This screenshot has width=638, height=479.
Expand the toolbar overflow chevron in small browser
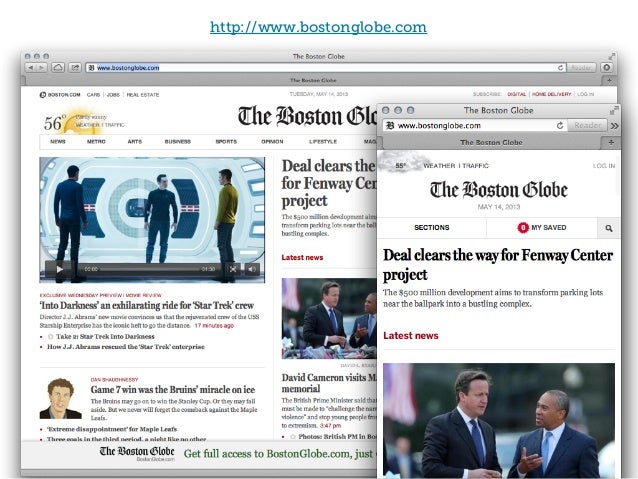click(614, 126)
